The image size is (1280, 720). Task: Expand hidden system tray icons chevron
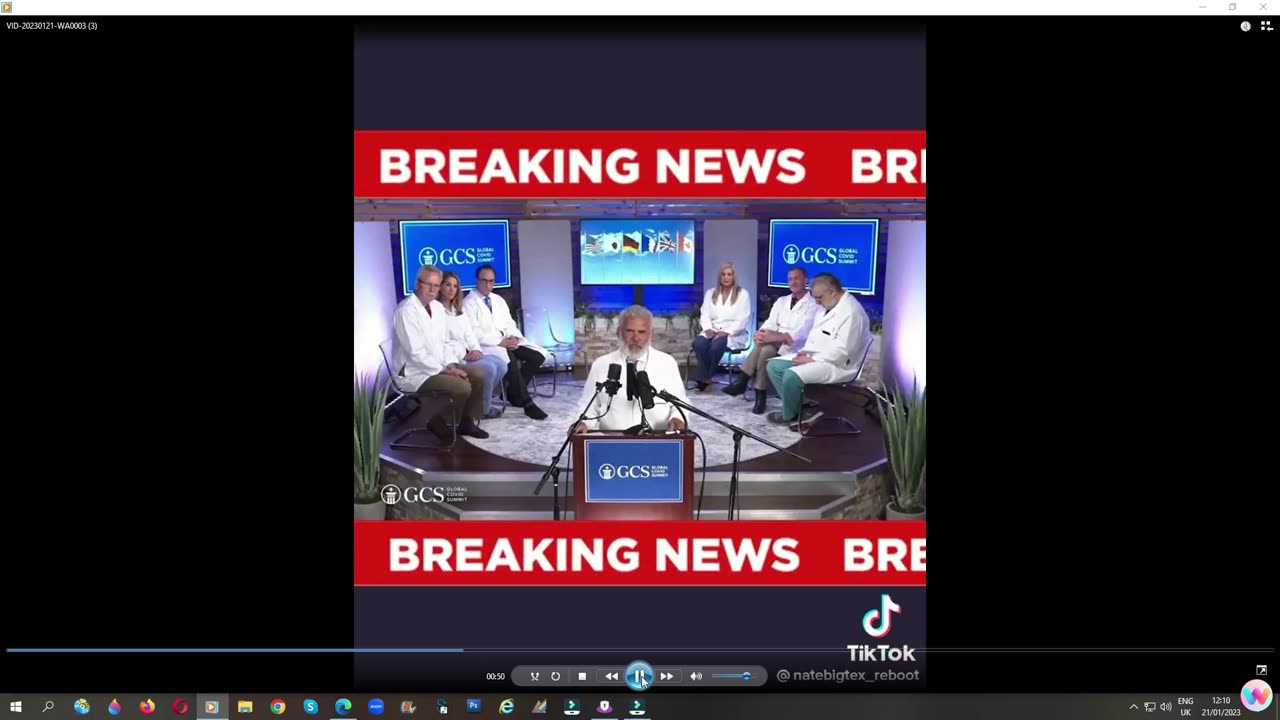point(1133,707)
